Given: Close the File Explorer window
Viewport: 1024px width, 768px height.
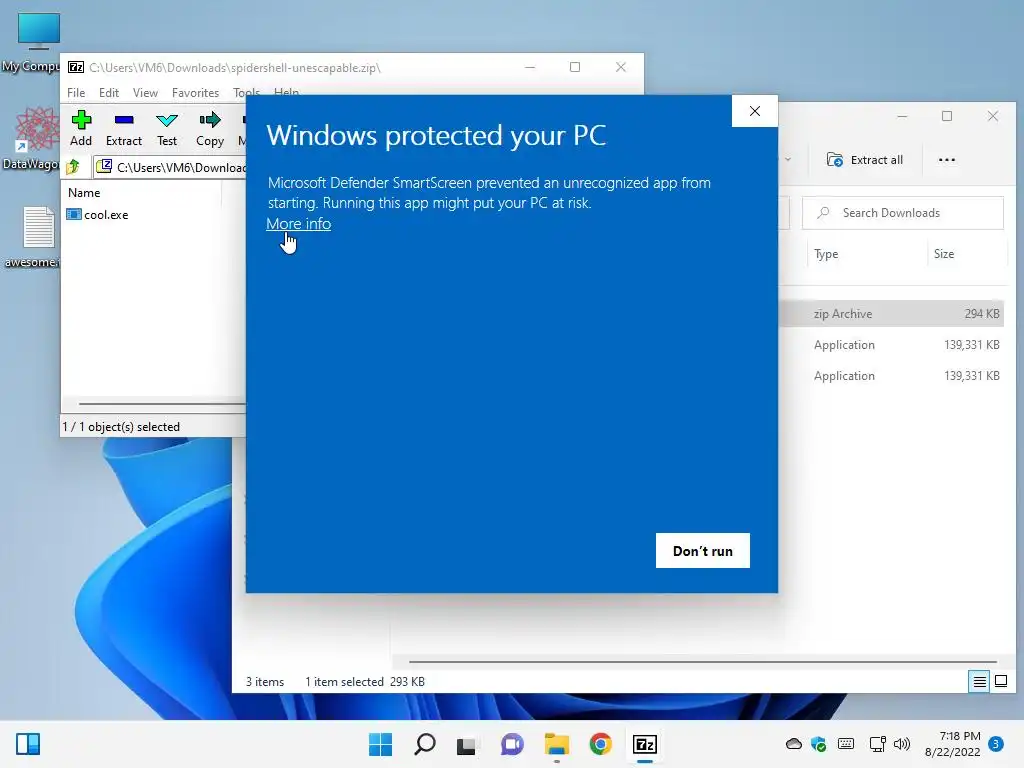Looking at the screenshot, I should (x=993, y=116).
